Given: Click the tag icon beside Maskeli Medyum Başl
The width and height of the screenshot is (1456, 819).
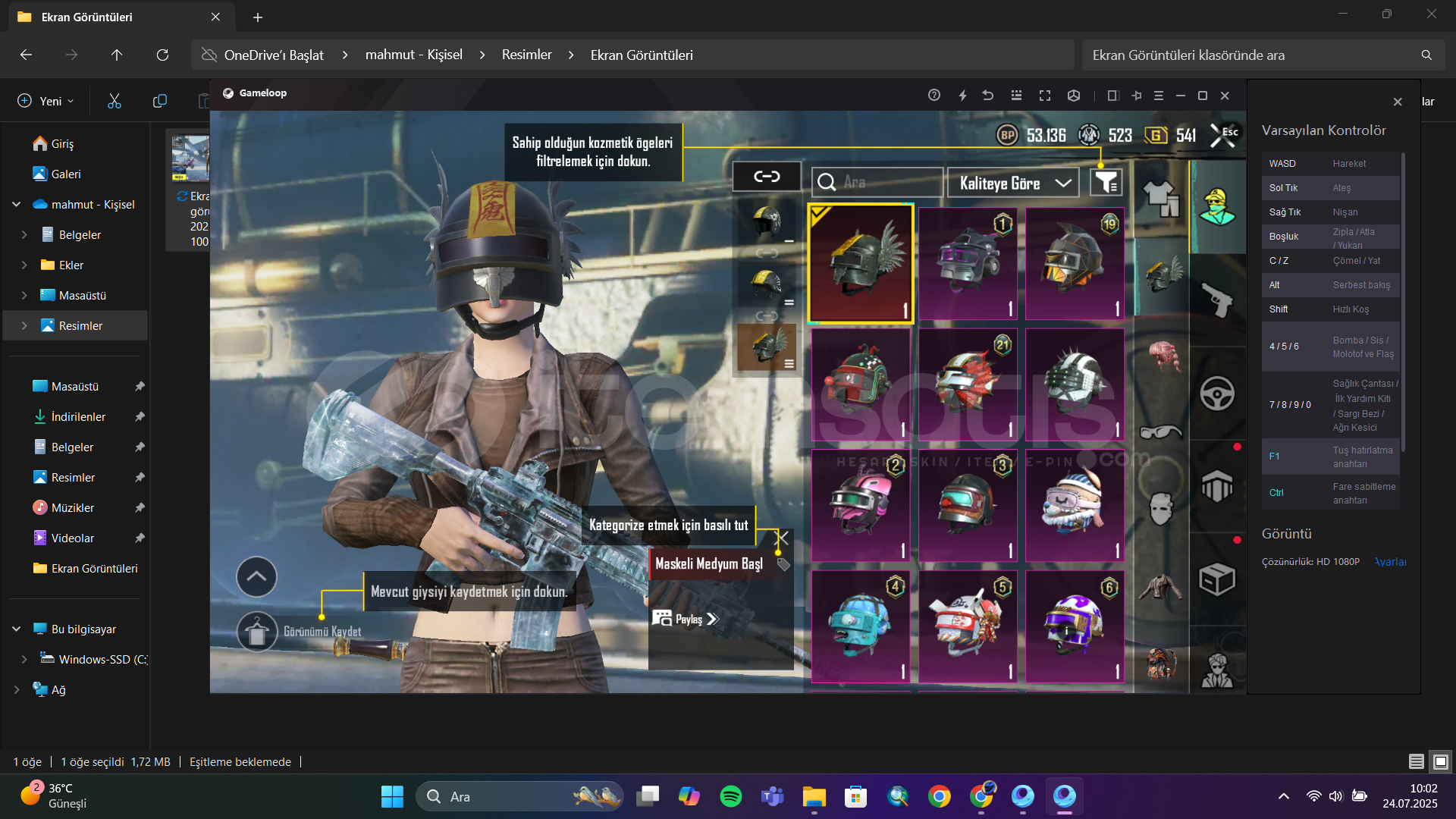Looking at the screenshot, I should tap(783, 564).
